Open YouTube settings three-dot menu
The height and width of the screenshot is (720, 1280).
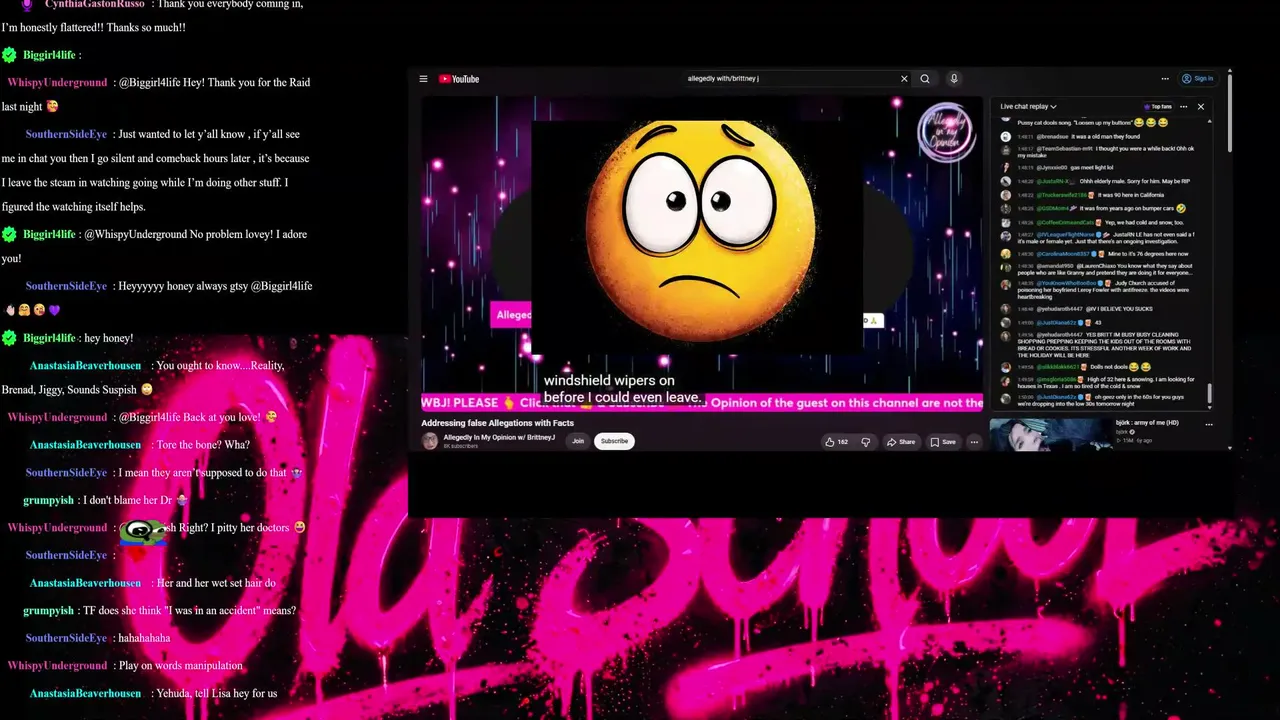1165,79
